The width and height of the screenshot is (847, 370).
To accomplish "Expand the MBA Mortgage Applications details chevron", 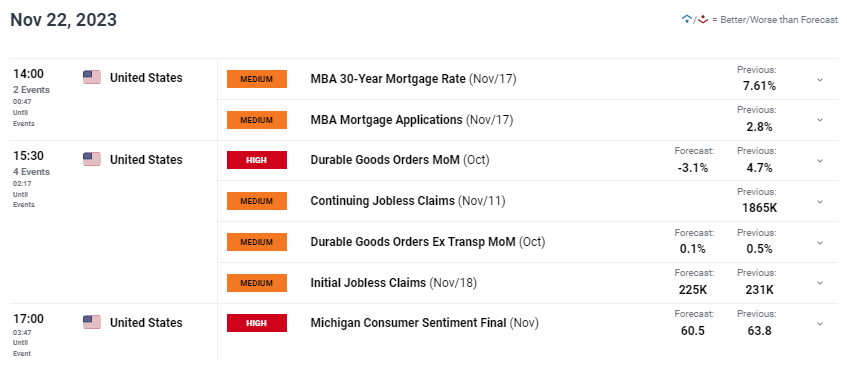I will 819,120.
